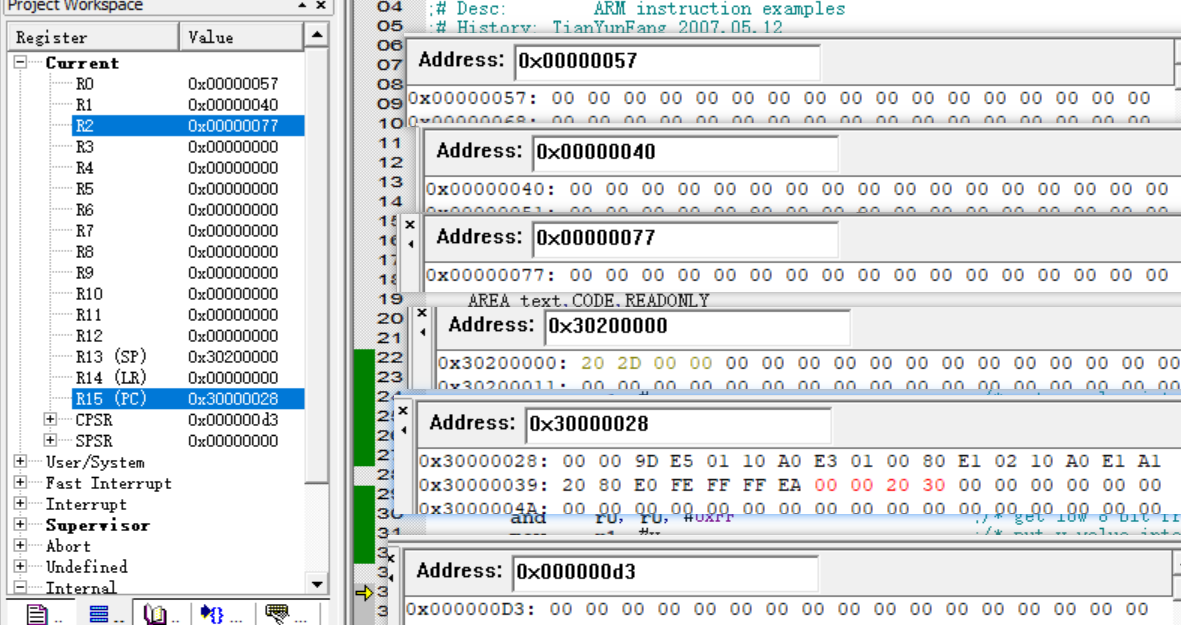Screen dimensions: 1181x625
Task: Open the Templates tab icon
Action: click(276, 614)
